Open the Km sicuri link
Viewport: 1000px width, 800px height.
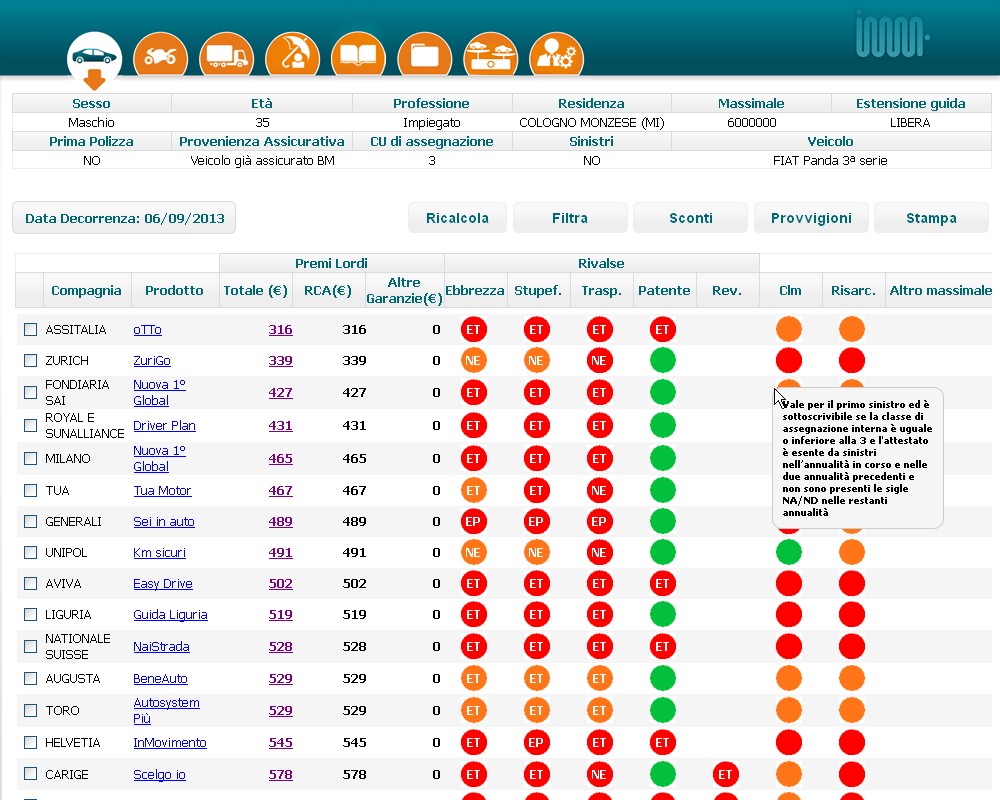tap(159, 552)
